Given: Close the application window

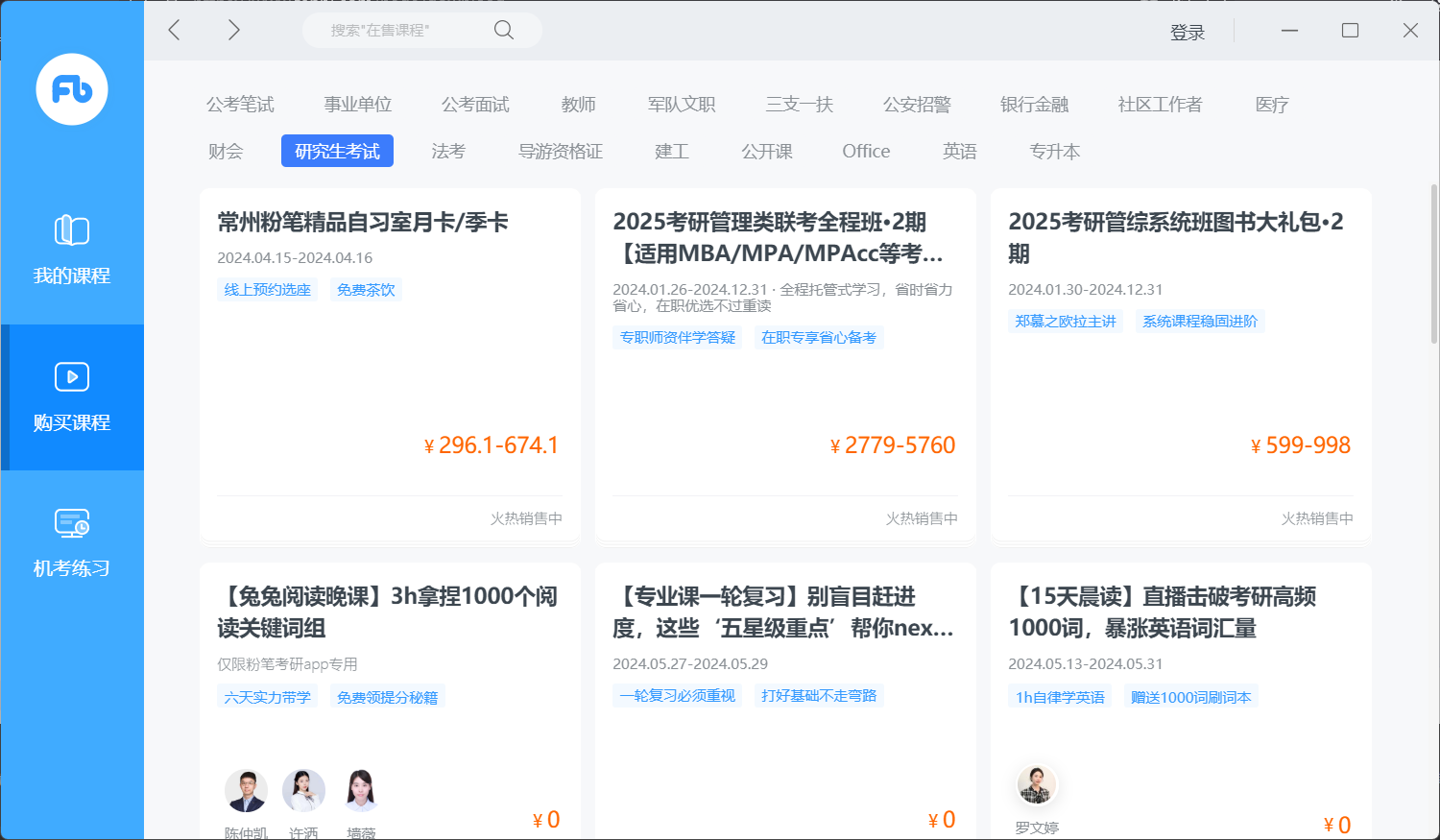Looking at the screenshot, I should click(1410, 31).
